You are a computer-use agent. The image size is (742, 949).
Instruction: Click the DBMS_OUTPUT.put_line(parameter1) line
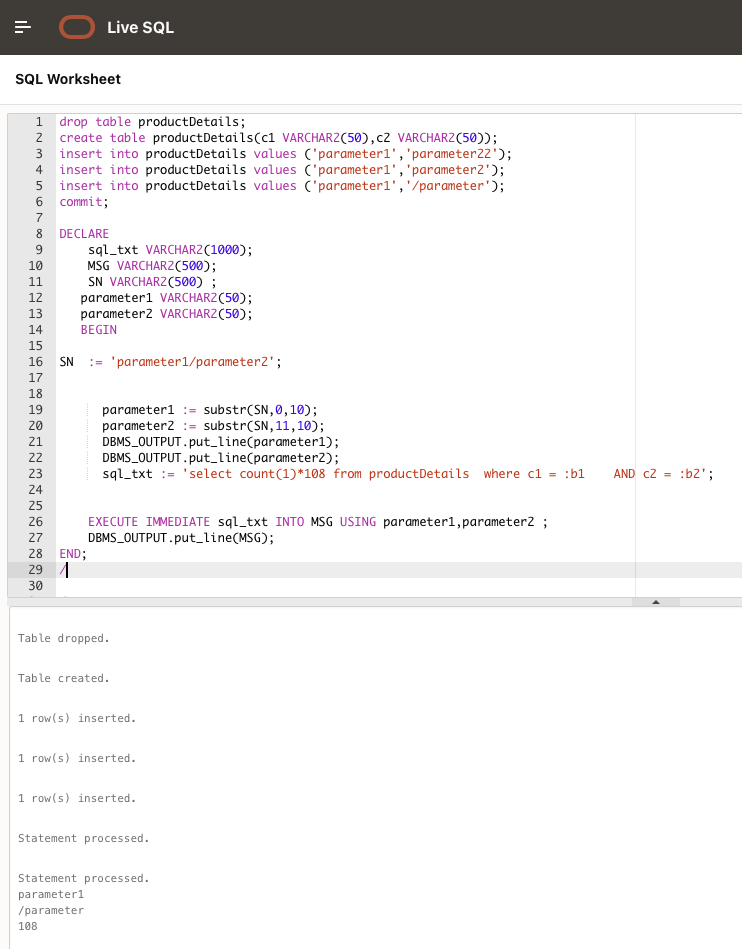click(x=221, y=442)
